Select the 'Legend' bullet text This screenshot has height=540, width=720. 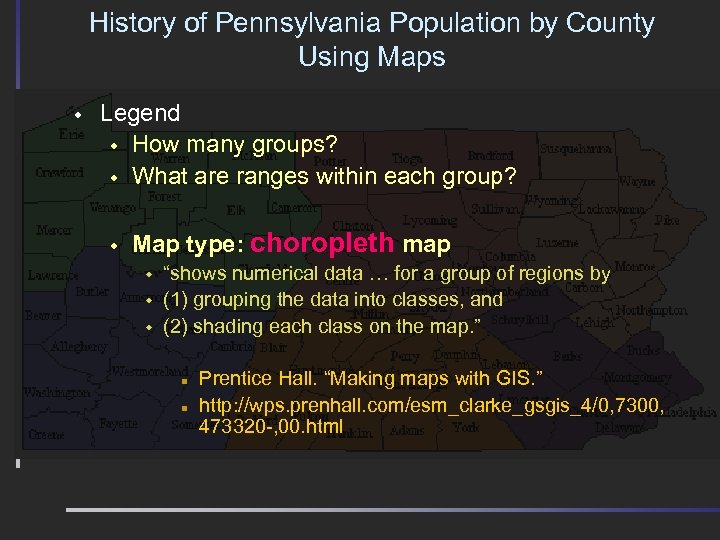coord(140,113)
